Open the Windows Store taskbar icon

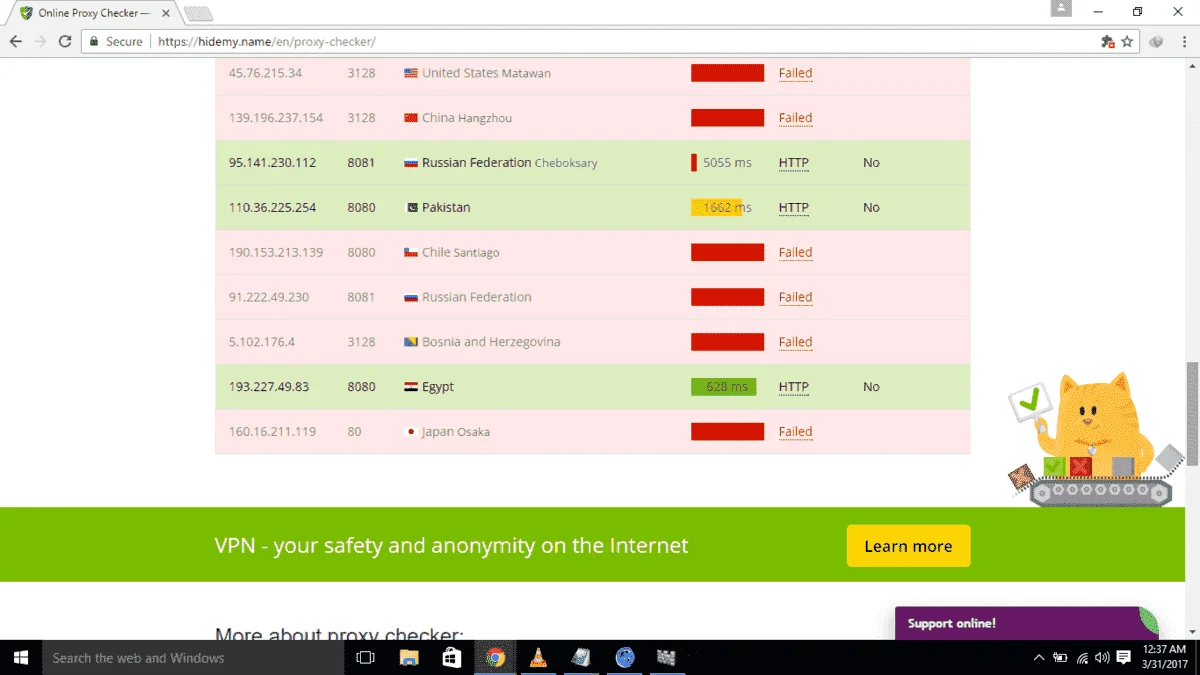click(x=452, y=658)
